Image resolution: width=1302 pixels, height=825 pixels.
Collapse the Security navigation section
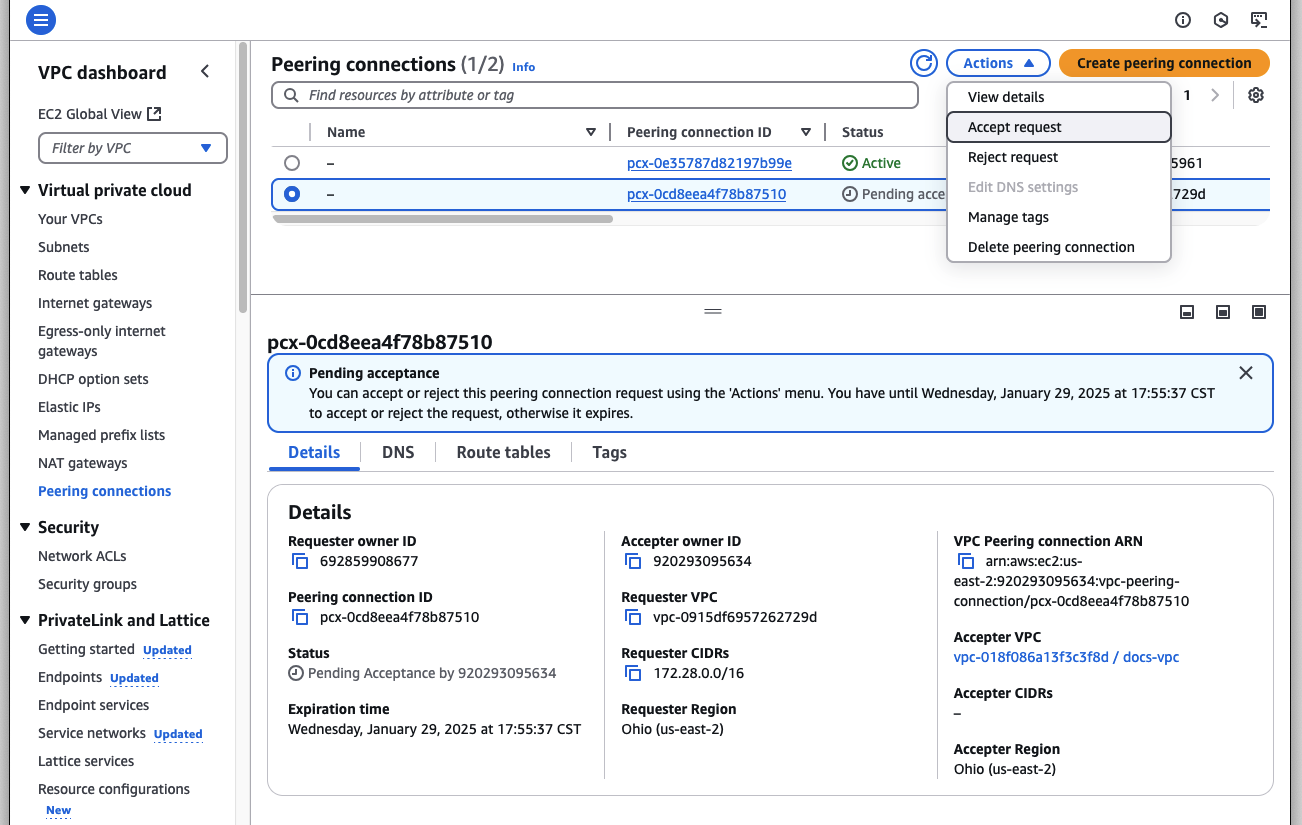click(25, 527)
